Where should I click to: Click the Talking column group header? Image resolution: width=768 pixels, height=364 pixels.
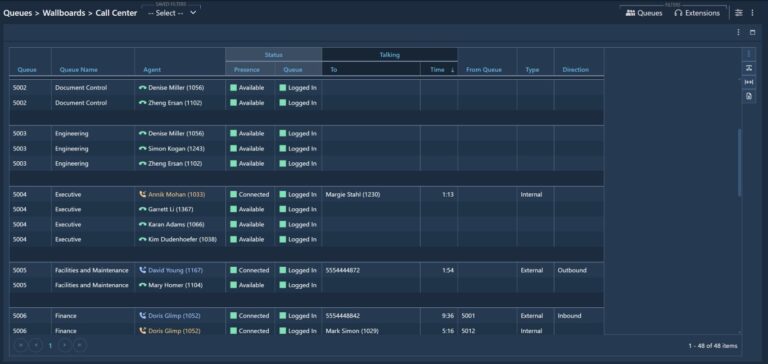point(390,55)
